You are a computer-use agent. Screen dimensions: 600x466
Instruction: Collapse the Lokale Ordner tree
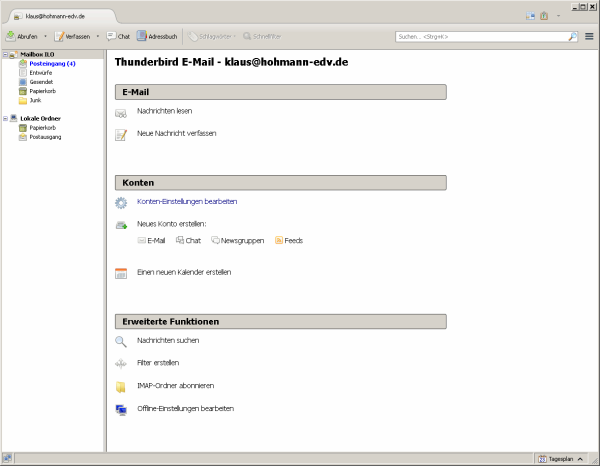tap(5, 119)
